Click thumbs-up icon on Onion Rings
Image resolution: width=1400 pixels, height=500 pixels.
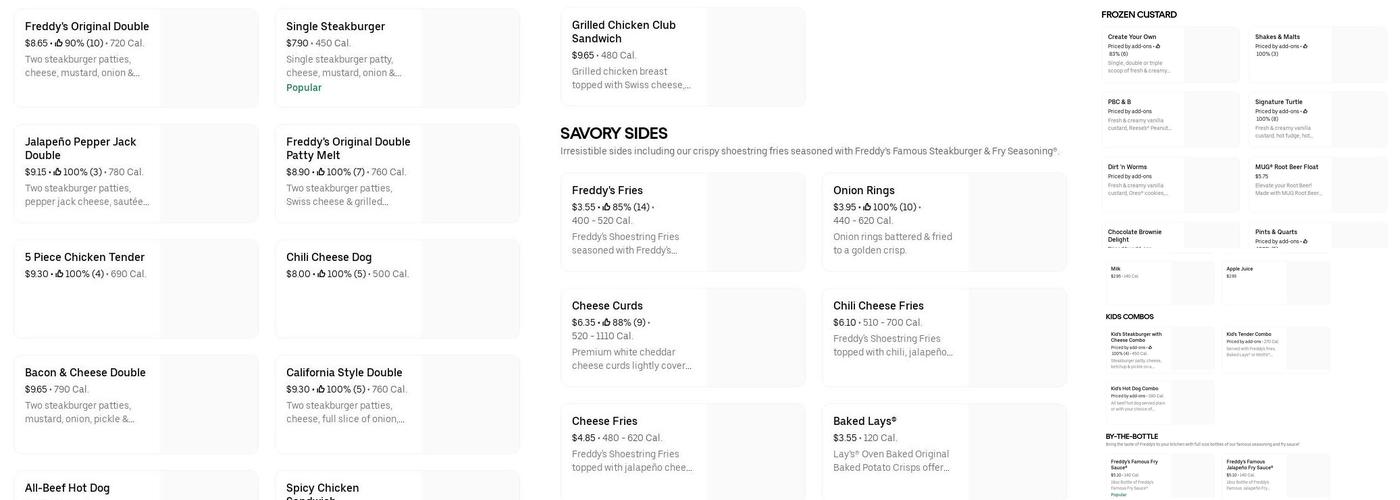pos(867,207)
